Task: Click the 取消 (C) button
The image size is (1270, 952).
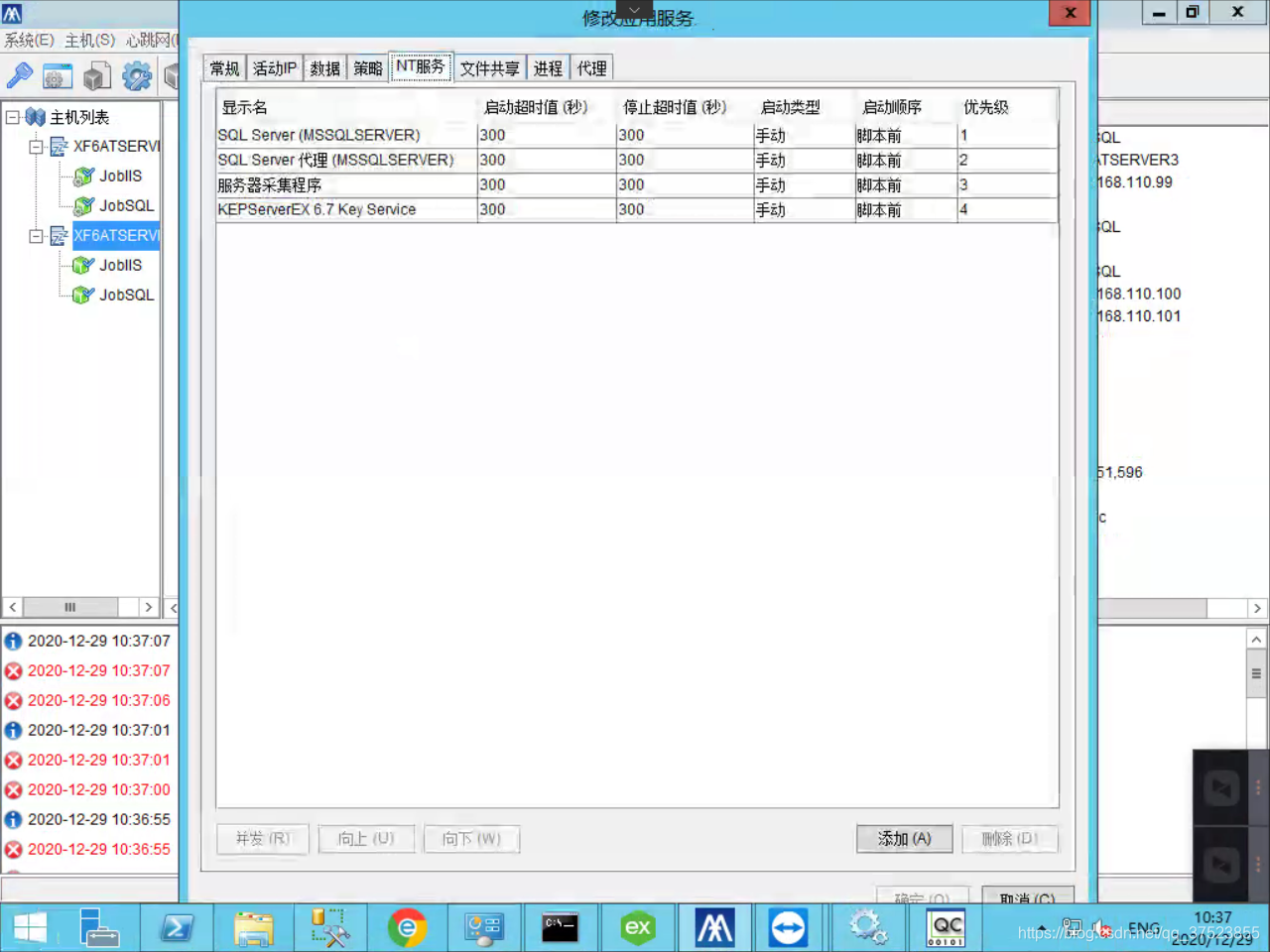Action: (x=1027, y=896)
